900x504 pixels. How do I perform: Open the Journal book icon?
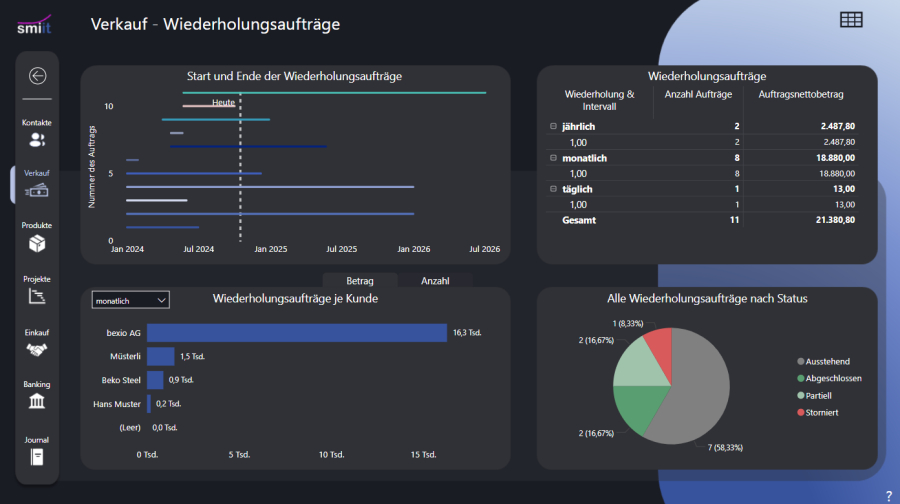[37, 457]
